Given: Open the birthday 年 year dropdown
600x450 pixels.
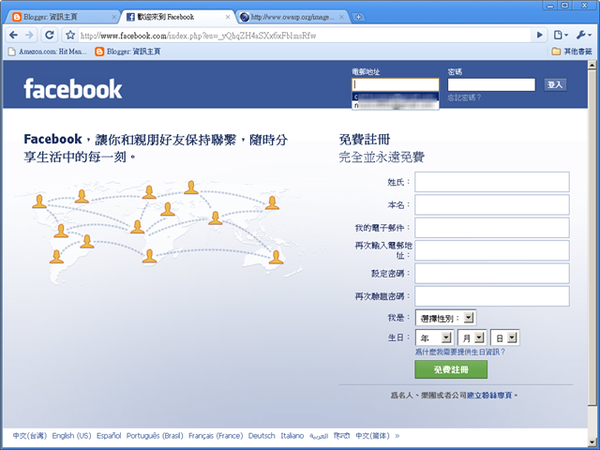Looking at the screenshot, I should (x=434, y=338).
